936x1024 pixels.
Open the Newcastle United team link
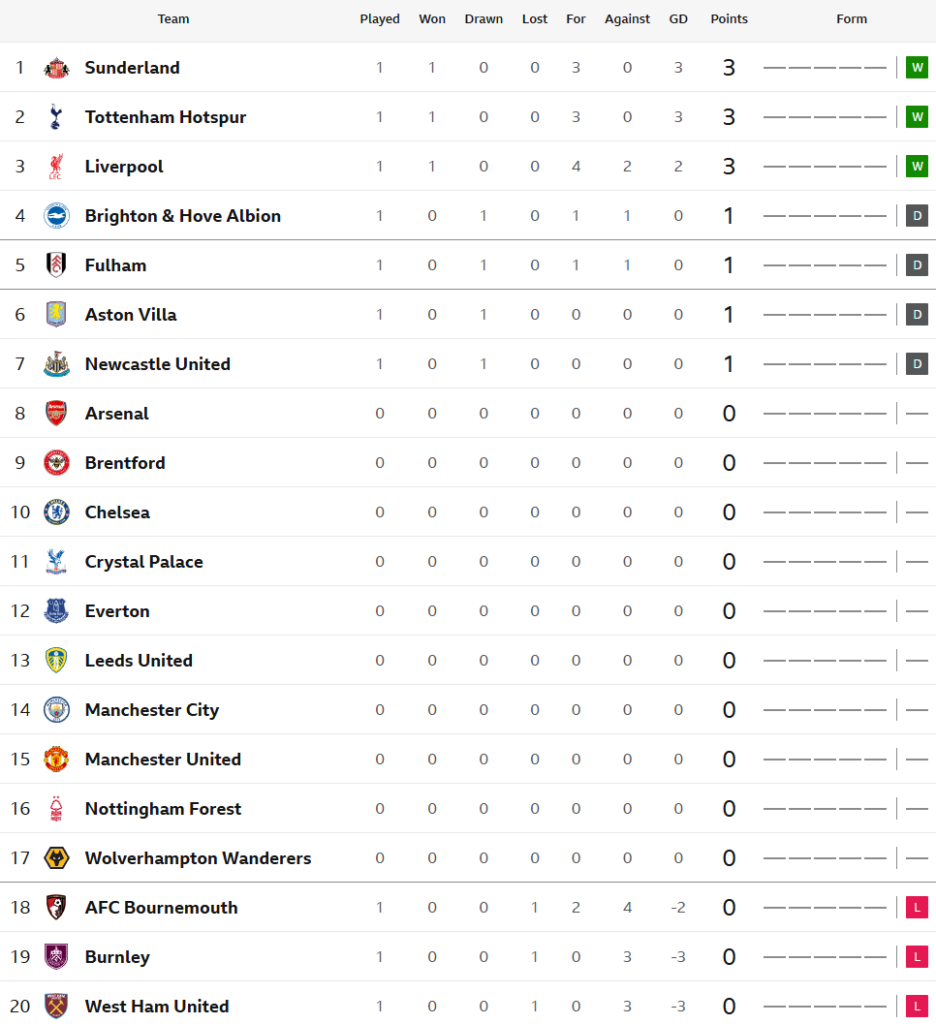tap(157, 364)
